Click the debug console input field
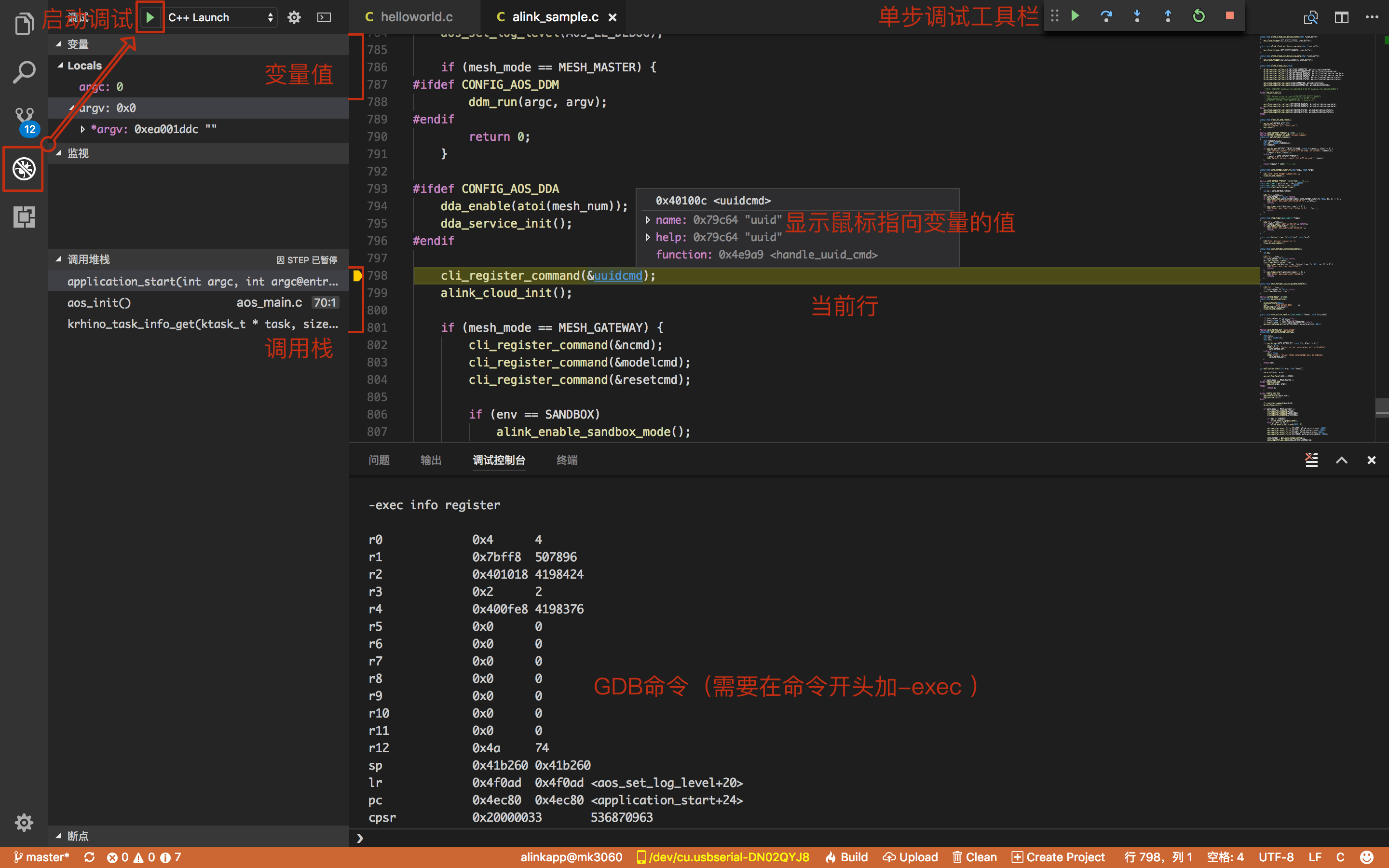Screen dimensions: 1389x868 (861, 838)
